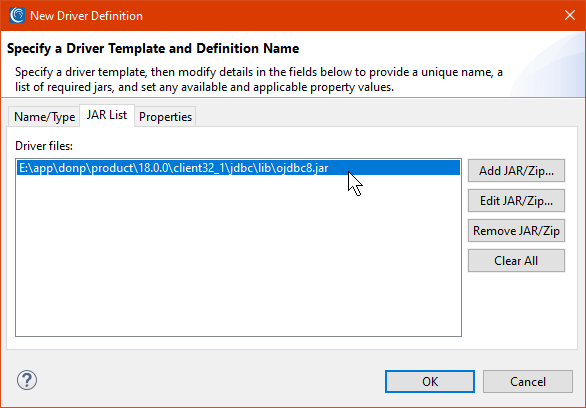The width and height of the screenshot is (586, 408).
Task: Click the Add JAR/Zip button
Action: [x=516, y=171]
